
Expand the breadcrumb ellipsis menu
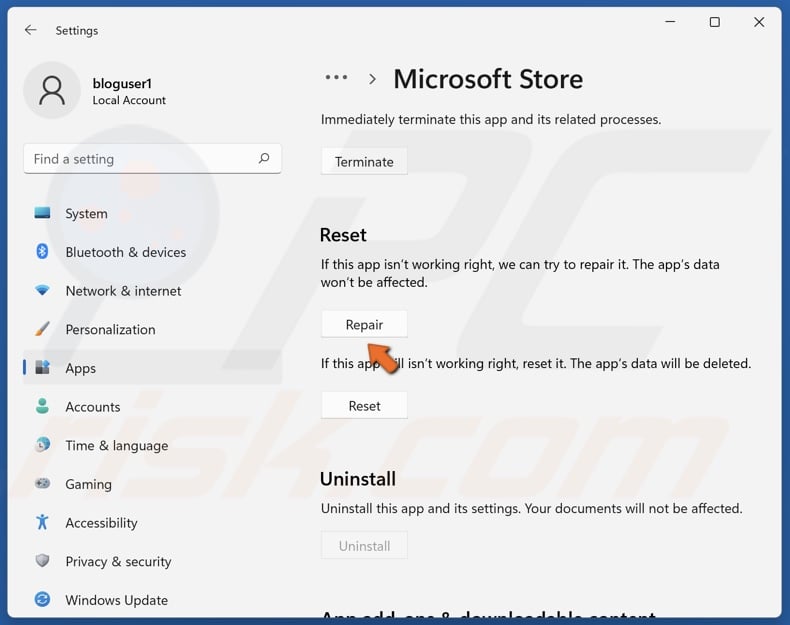[336, 78]
